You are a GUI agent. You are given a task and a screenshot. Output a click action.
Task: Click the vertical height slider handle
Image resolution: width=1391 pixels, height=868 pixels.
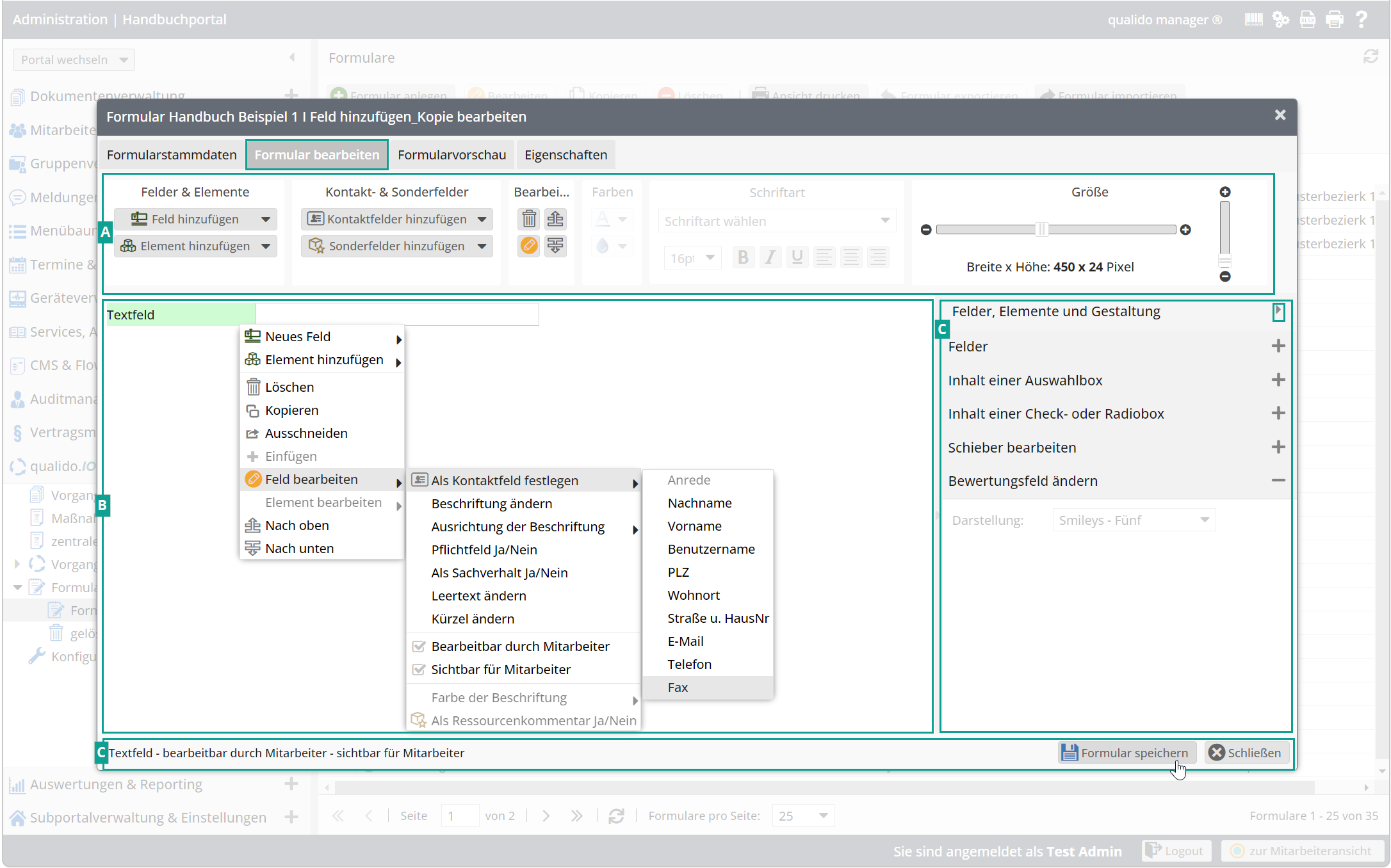pos(1225,261)
